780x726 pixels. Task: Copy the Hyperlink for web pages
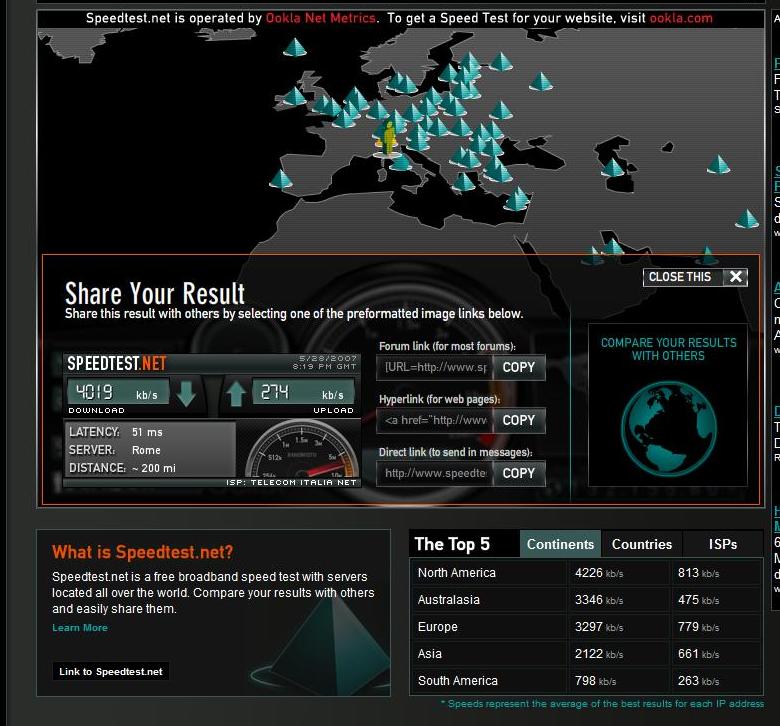[x=518, y=420]
